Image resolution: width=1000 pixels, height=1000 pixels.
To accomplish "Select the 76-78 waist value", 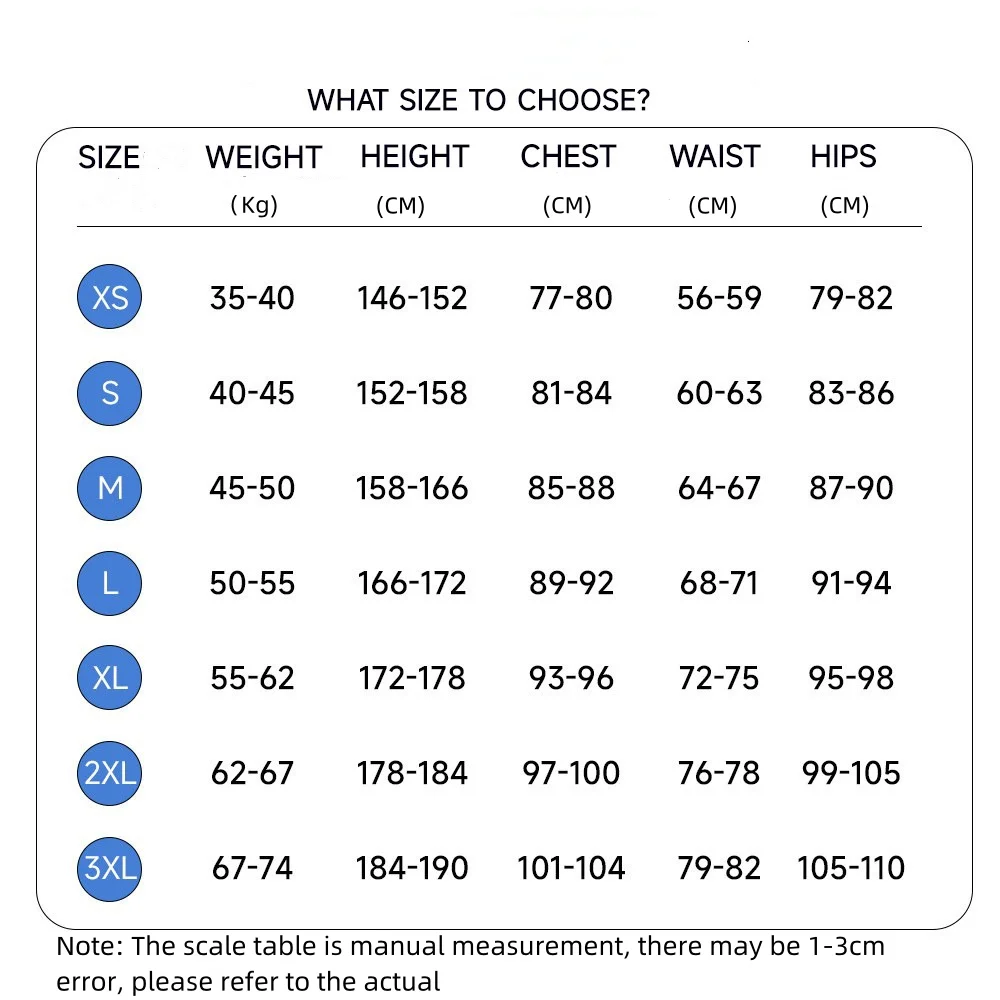I will pyautogui.click(x=719, y=773).
